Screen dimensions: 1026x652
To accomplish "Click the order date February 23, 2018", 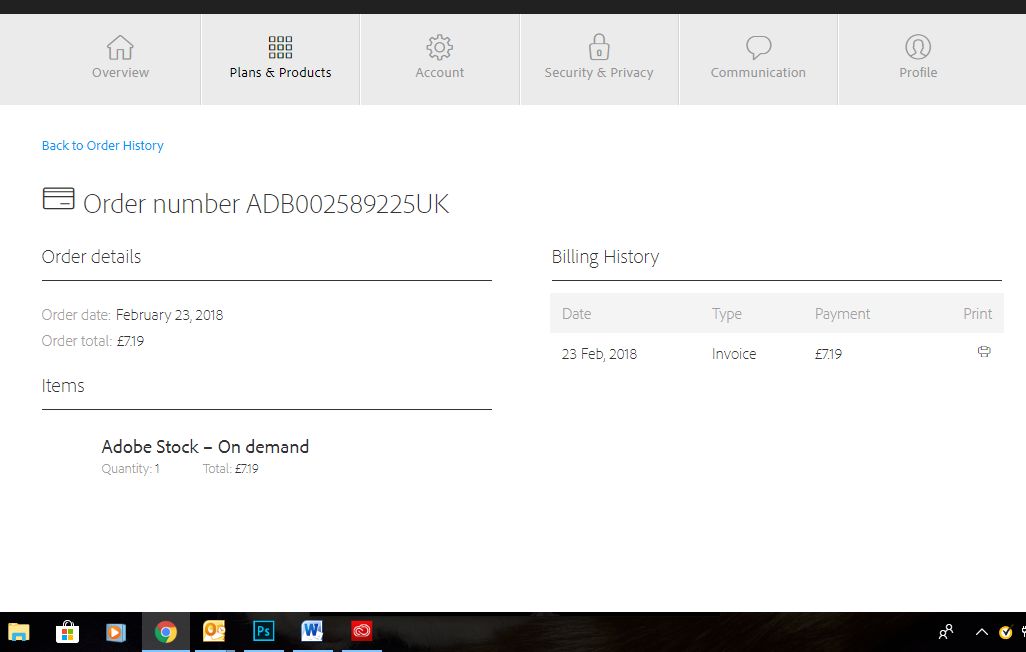I will pos(169,315).
